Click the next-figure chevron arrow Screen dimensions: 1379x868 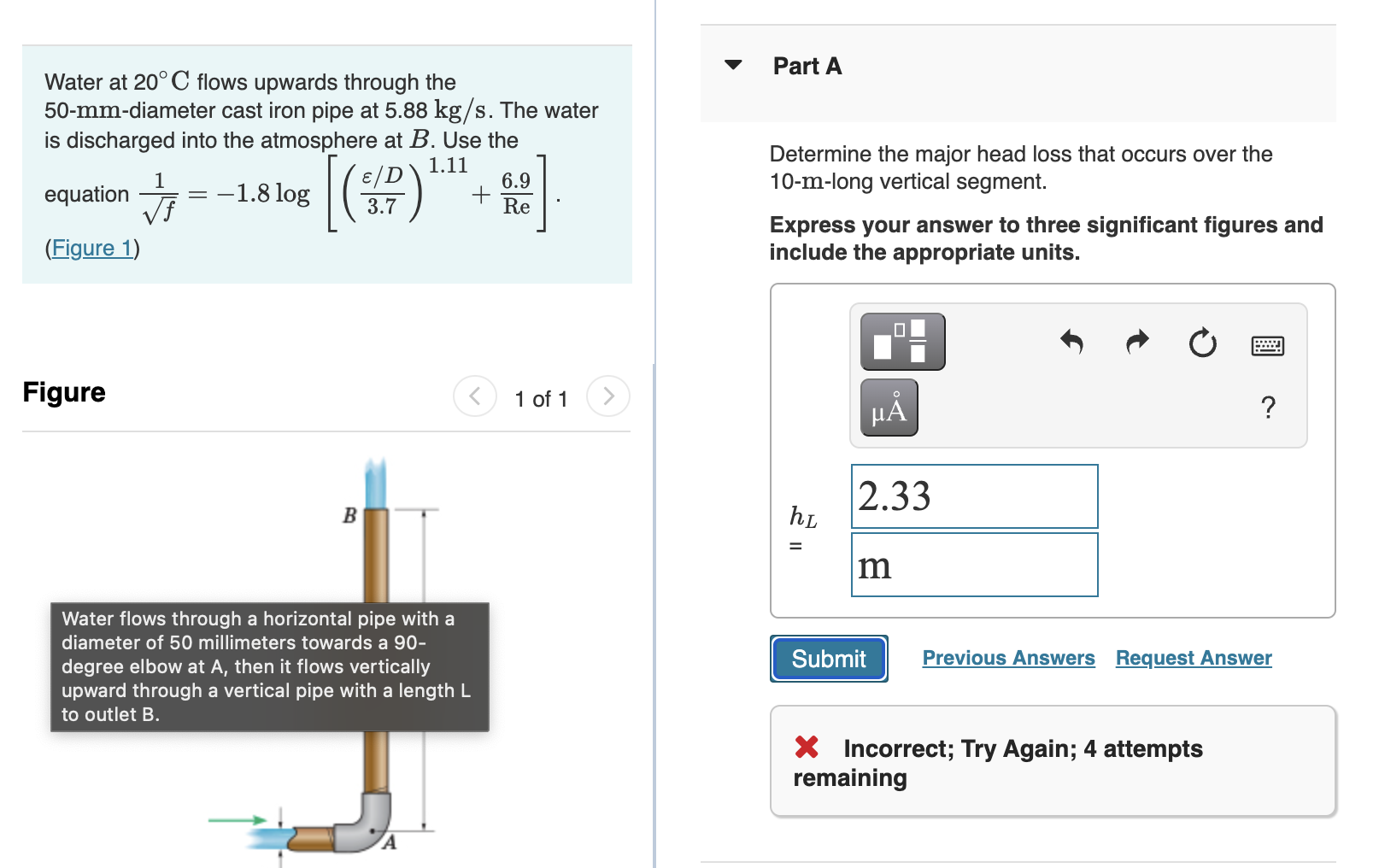607,396
